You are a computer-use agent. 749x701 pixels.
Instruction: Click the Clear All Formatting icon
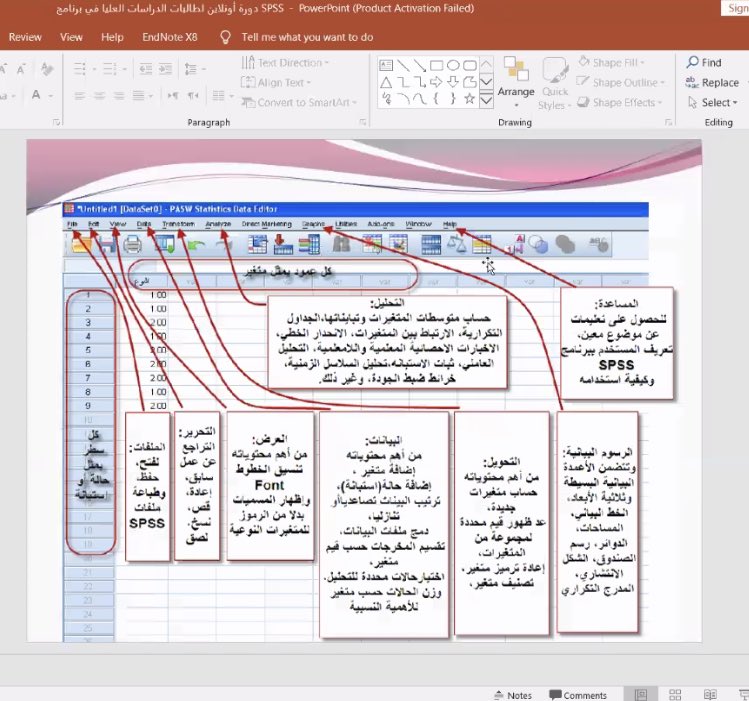click(47, 69)
